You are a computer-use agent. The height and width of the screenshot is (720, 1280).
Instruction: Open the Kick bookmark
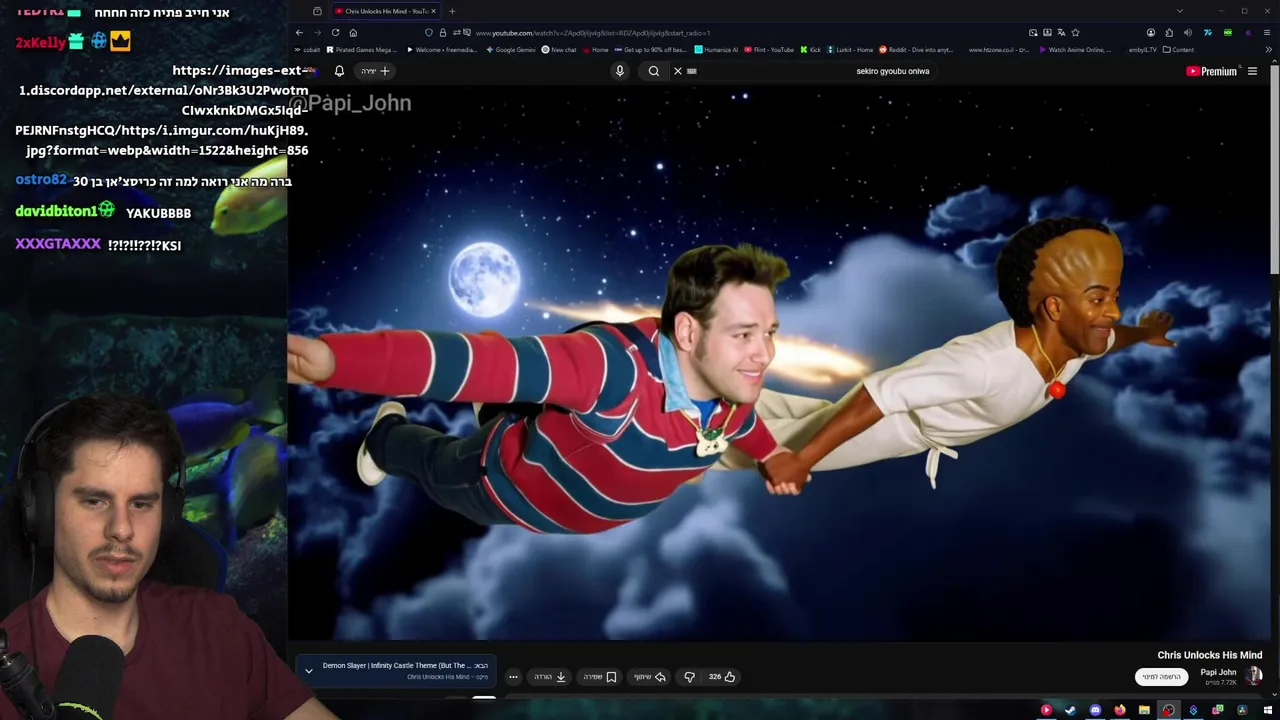click(x=811, y=50)
